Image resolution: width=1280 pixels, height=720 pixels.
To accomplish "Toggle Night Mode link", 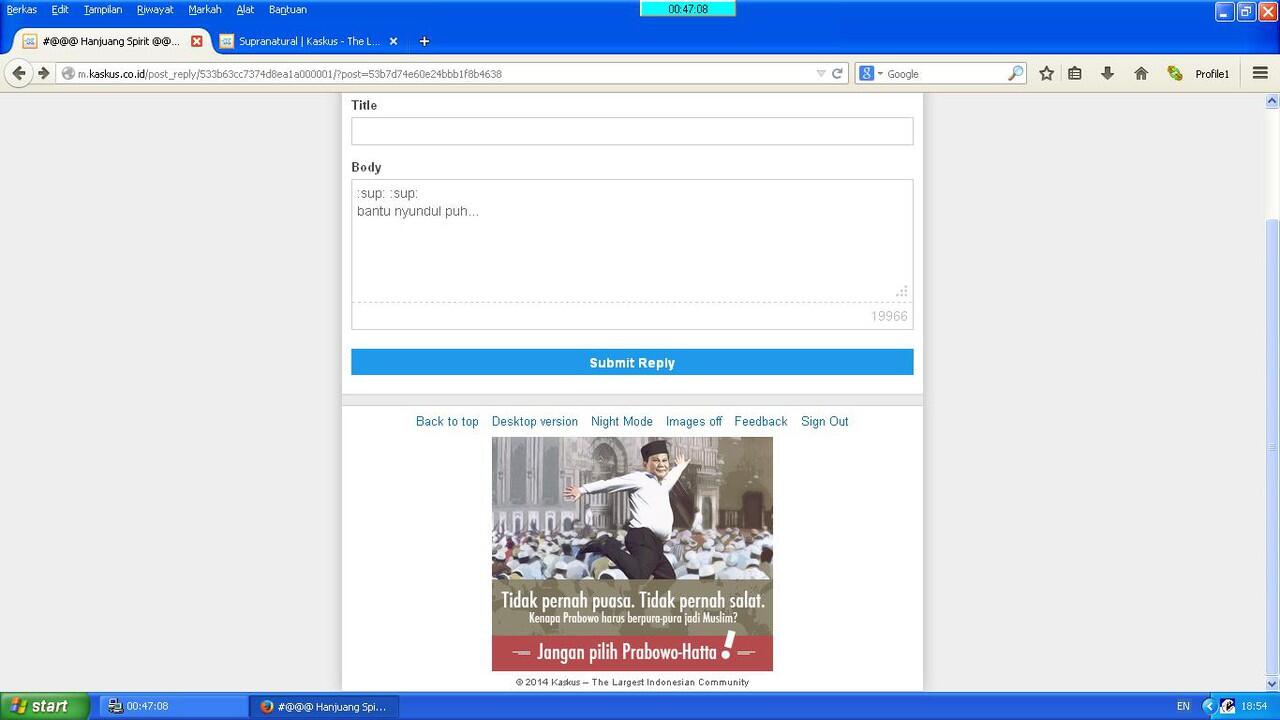I will pyautogui.click(x=621, y=421).
